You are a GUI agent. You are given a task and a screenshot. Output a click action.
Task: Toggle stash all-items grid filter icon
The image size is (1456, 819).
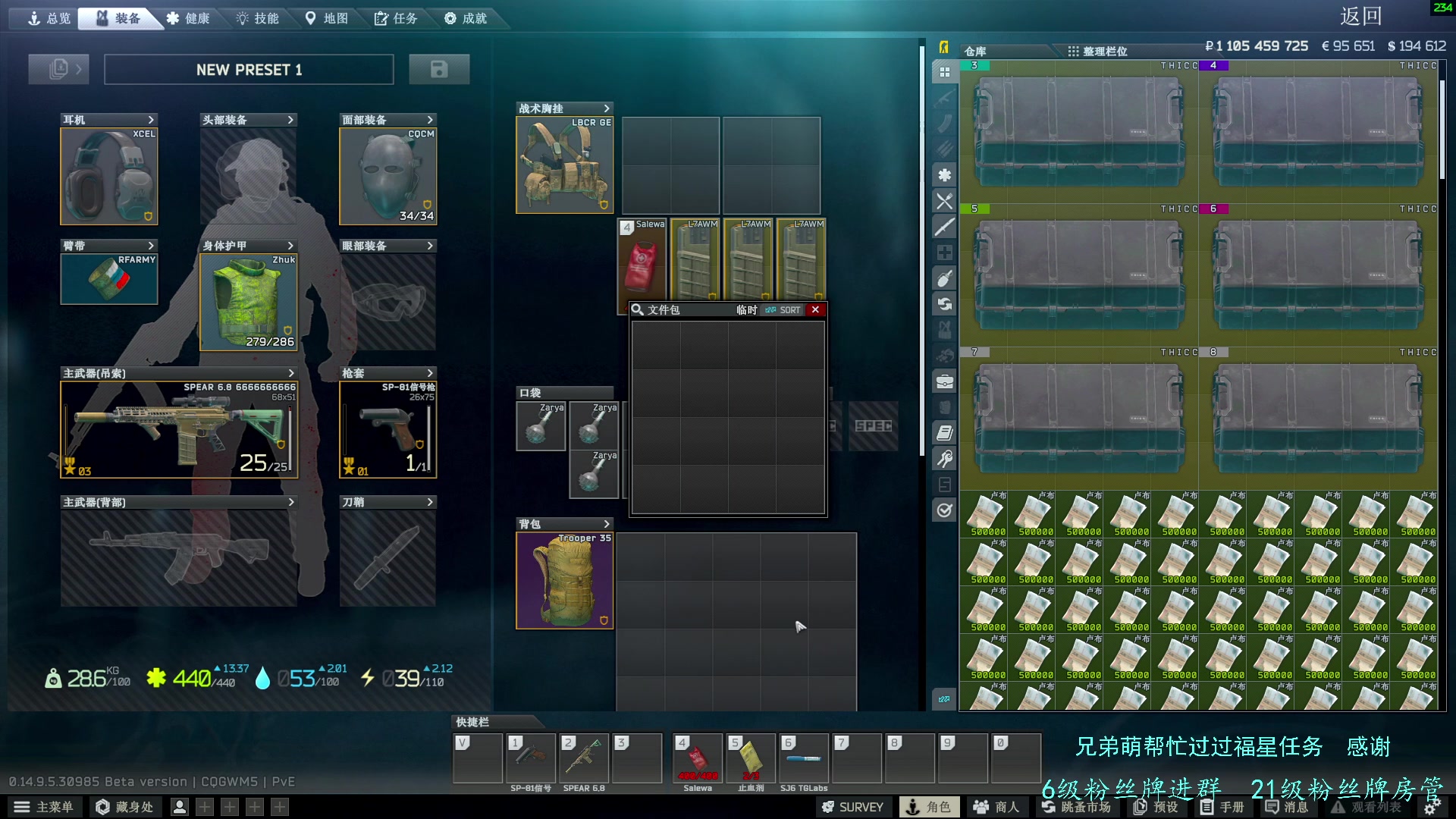(x=944, y=72)
